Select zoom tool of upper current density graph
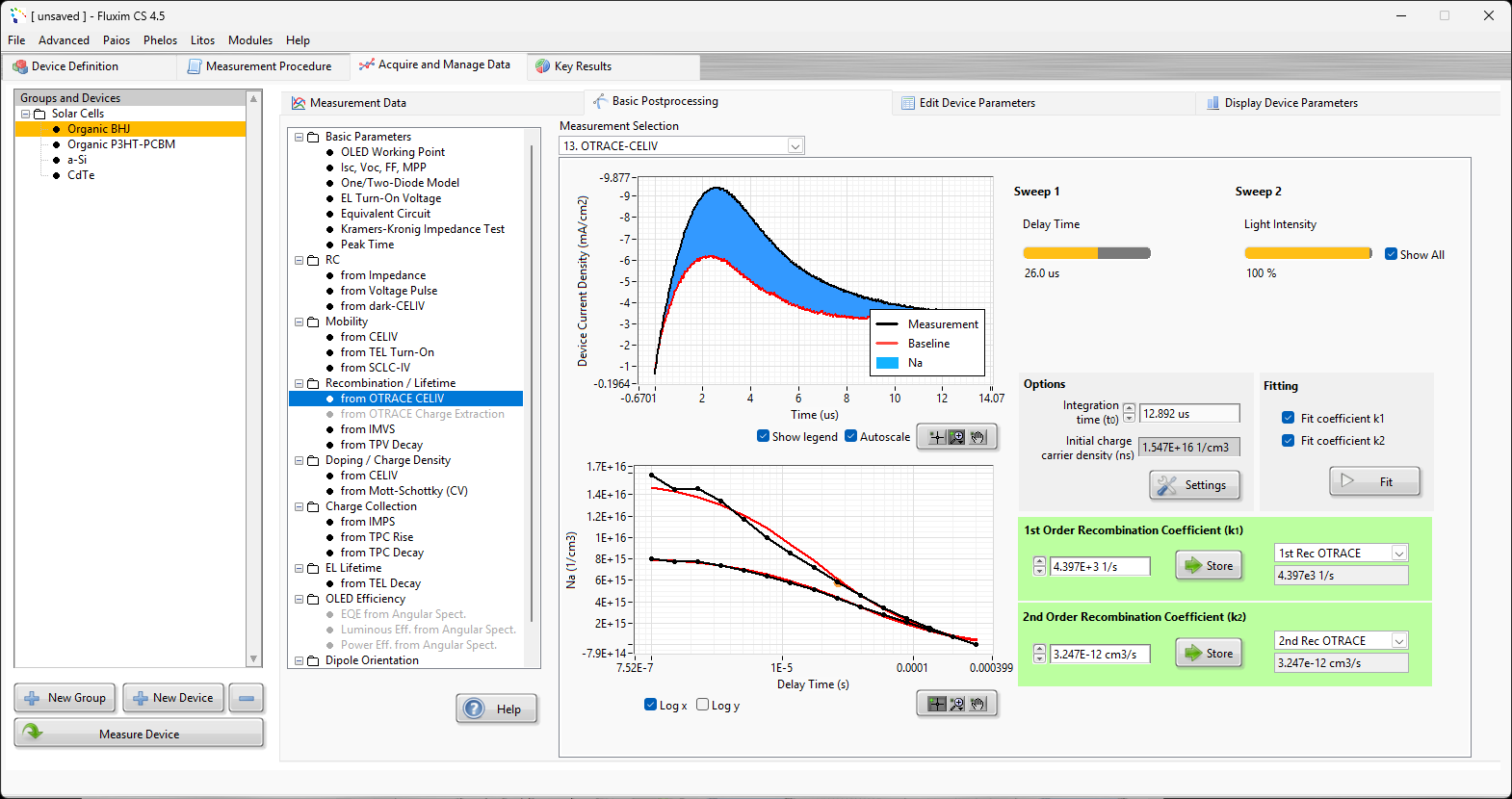1512x799 pixels. [x=956, y=437]
